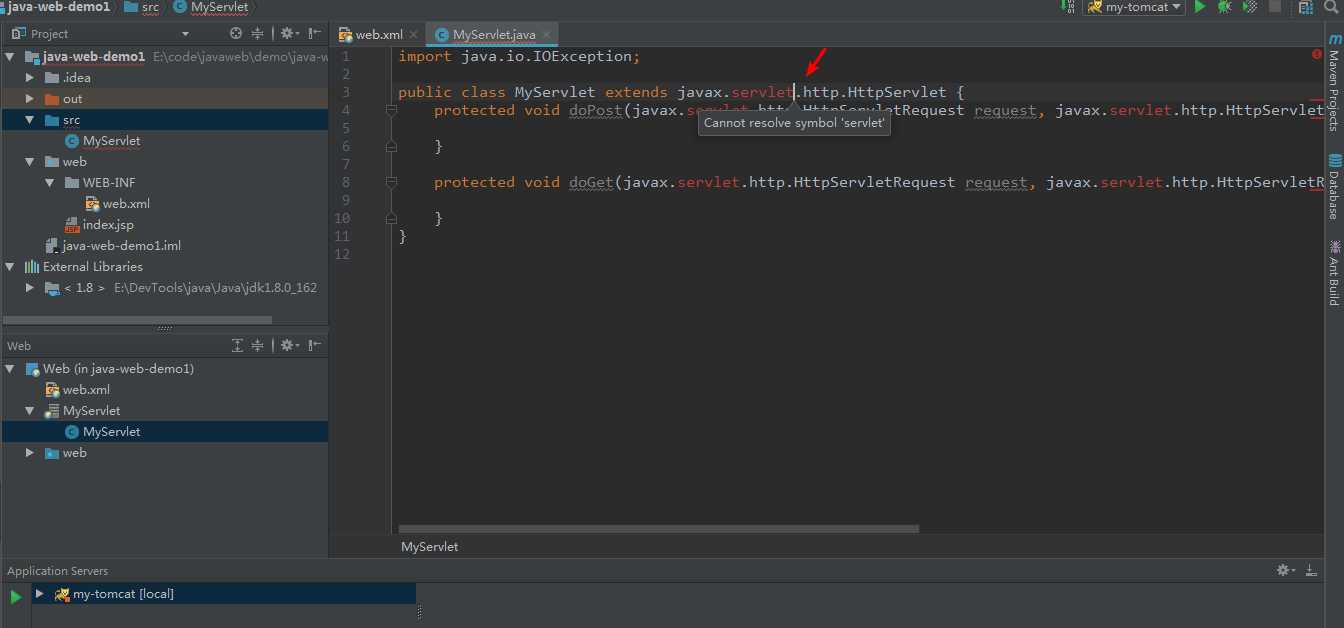The width and height of the screenshot is (1344, 628).
Task: Click HttpServlet in the class declaration
Action: 896,92
